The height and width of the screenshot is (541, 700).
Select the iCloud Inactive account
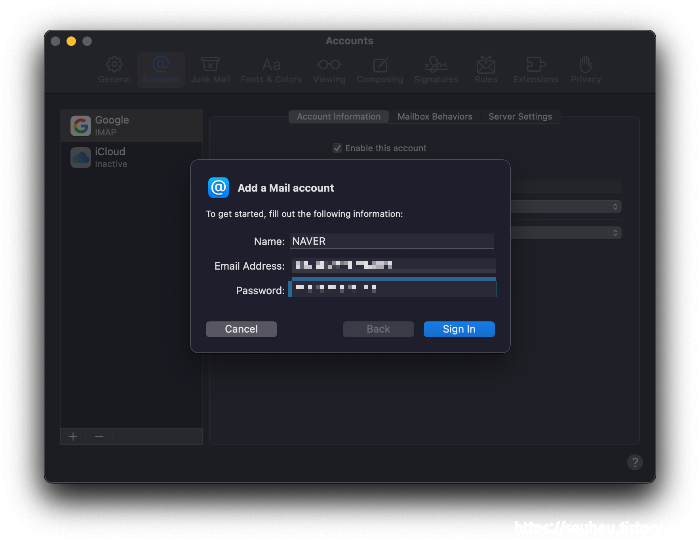click(x=132, y=157)
